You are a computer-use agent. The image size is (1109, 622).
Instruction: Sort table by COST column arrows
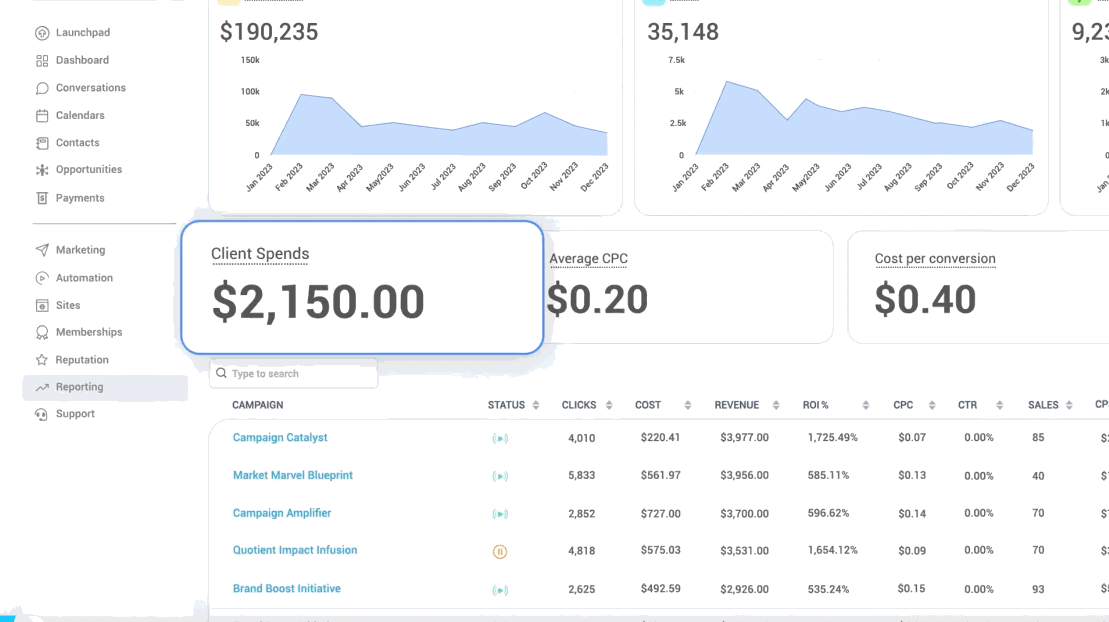pyautogui.click(x=688, y=406)
